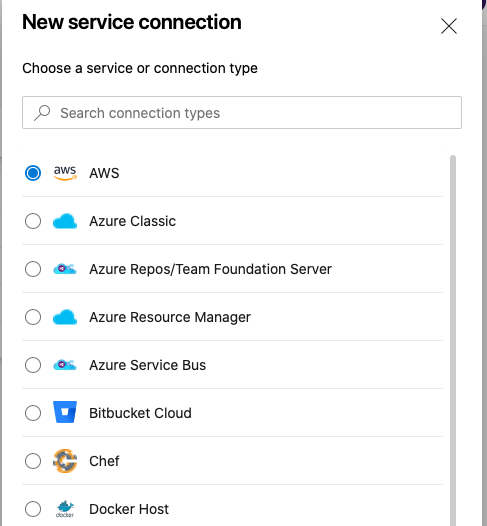The width and height of the screenshot is (487, 526).
Task: Choose the Chef radio button
Action: coord(33,461)
